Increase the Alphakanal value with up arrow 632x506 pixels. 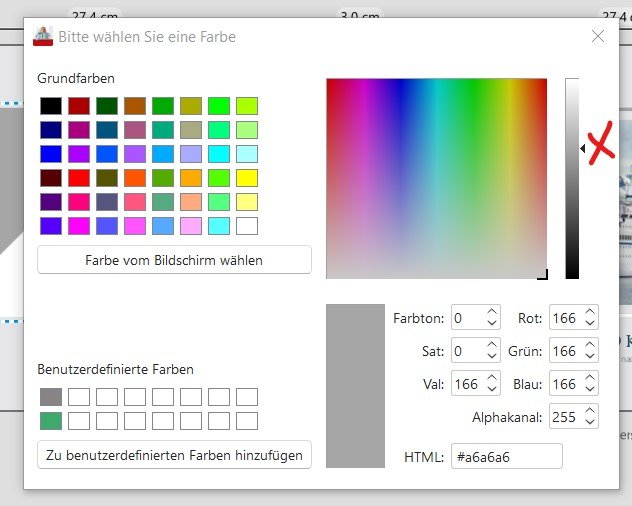pyautogui.click(x=590, y=411)
